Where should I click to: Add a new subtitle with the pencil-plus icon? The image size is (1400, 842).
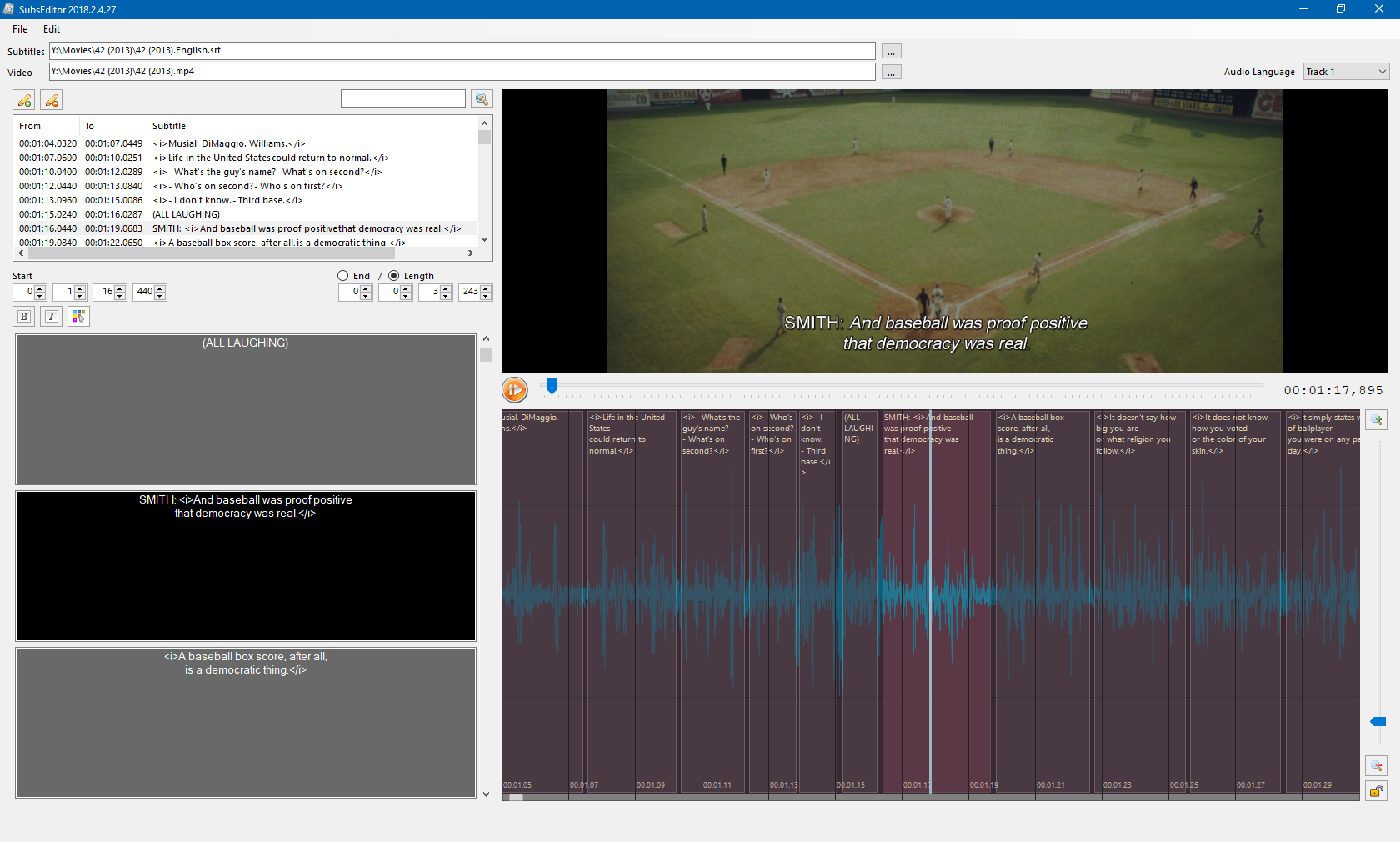pyautogui.click(x=23, y=100)
